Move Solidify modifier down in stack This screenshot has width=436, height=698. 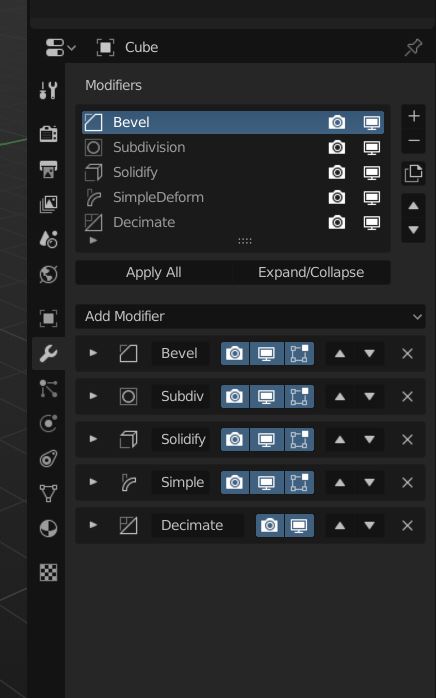[x=370, y=439]
